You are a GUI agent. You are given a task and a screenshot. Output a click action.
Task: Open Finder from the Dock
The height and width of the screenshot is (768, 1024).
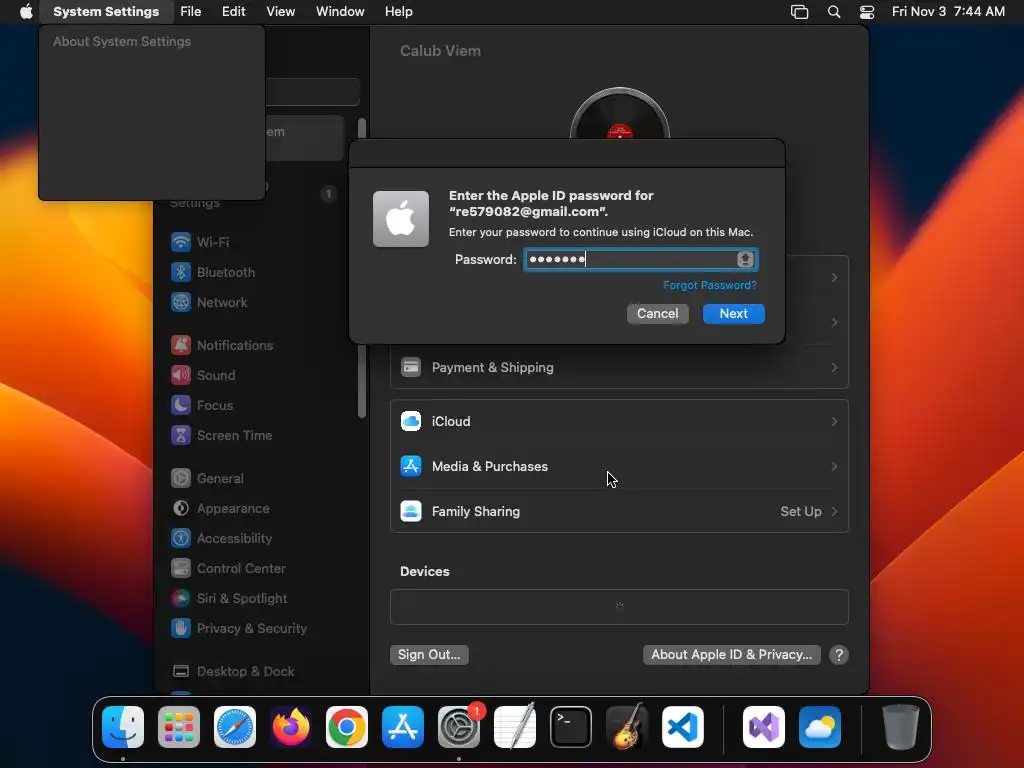click(123, 727)
